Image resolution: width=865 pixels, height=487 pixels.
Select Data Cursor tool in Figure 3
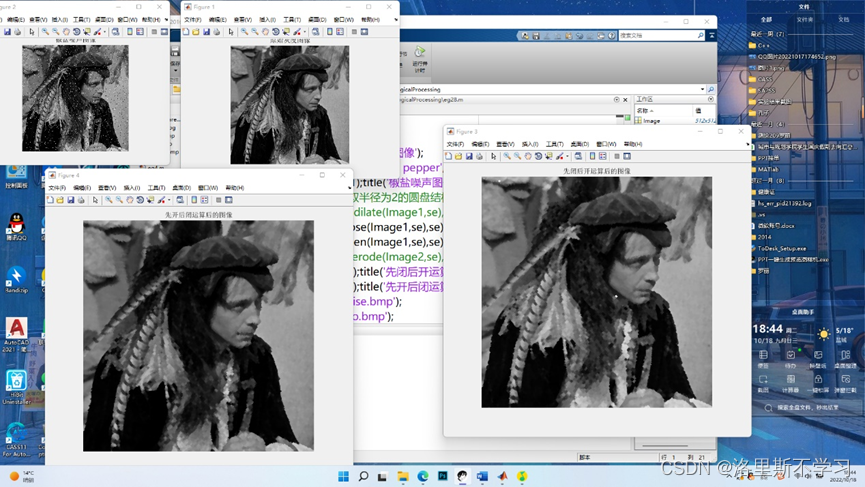pyautogui.click(x=549, y=156)
